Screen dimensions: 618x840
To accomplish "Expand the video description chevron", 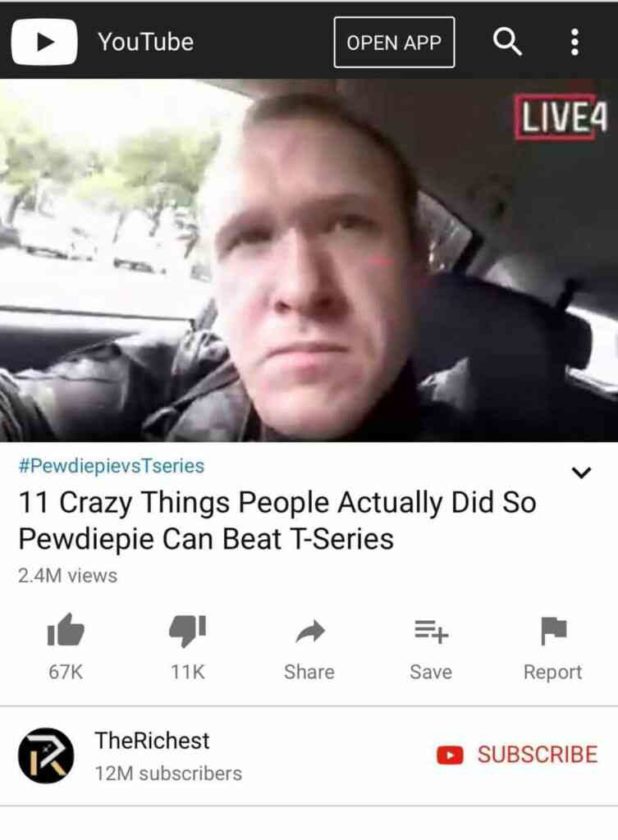I will point(581,472).
